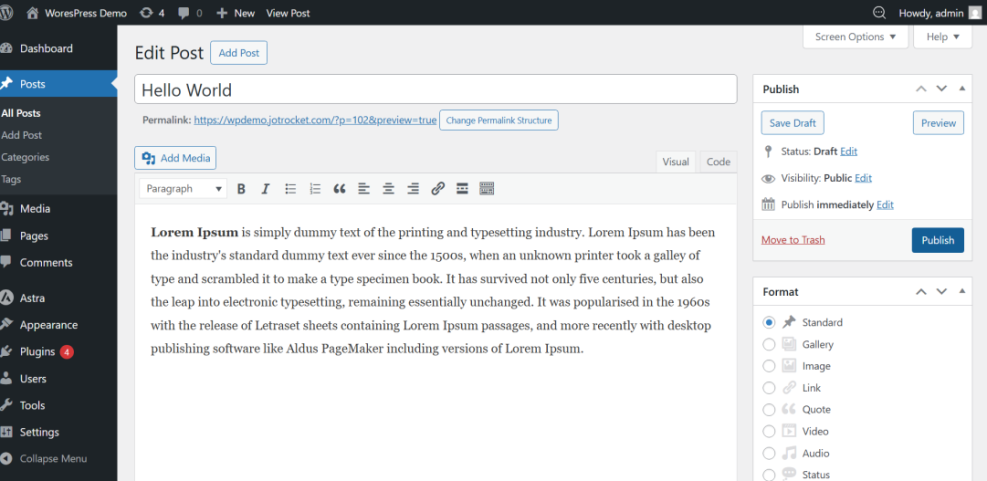Click the search icon in admin bar
Screen dimensions: 987x481
pos(879,13)
